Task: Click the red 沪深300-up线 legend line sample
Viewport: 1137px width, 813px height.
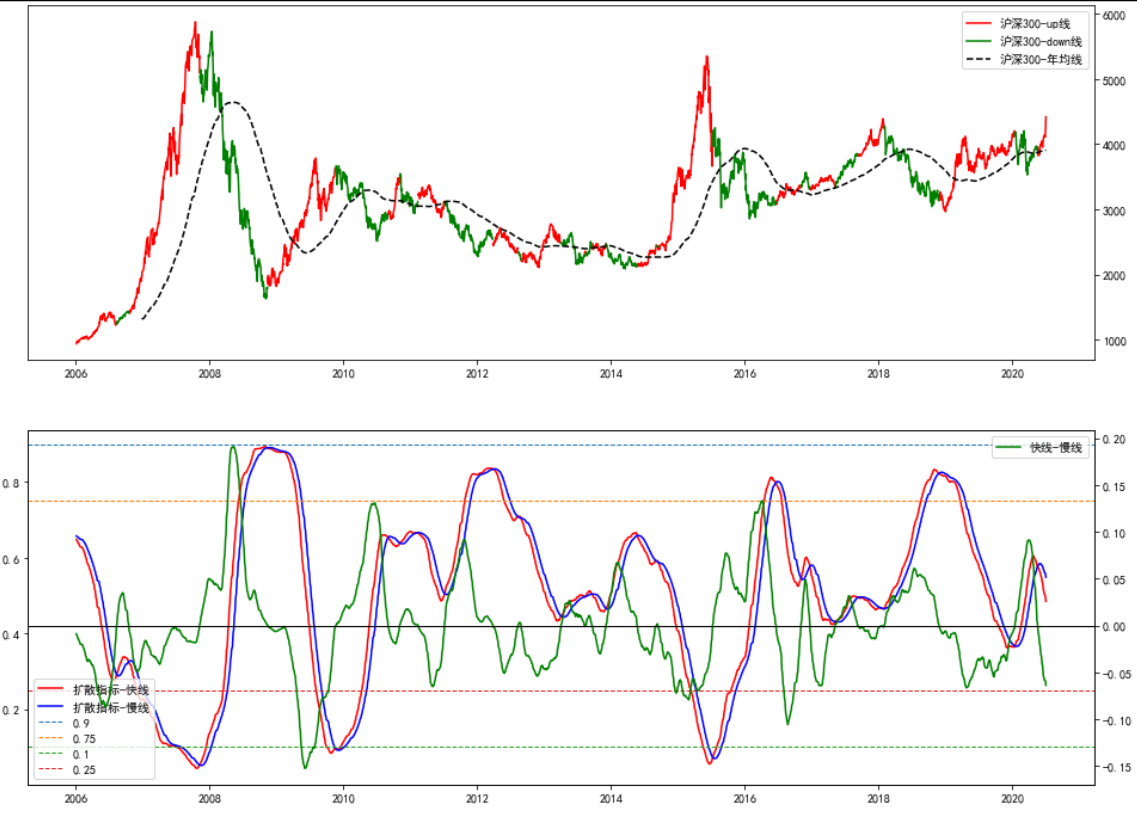Action: 980,22
